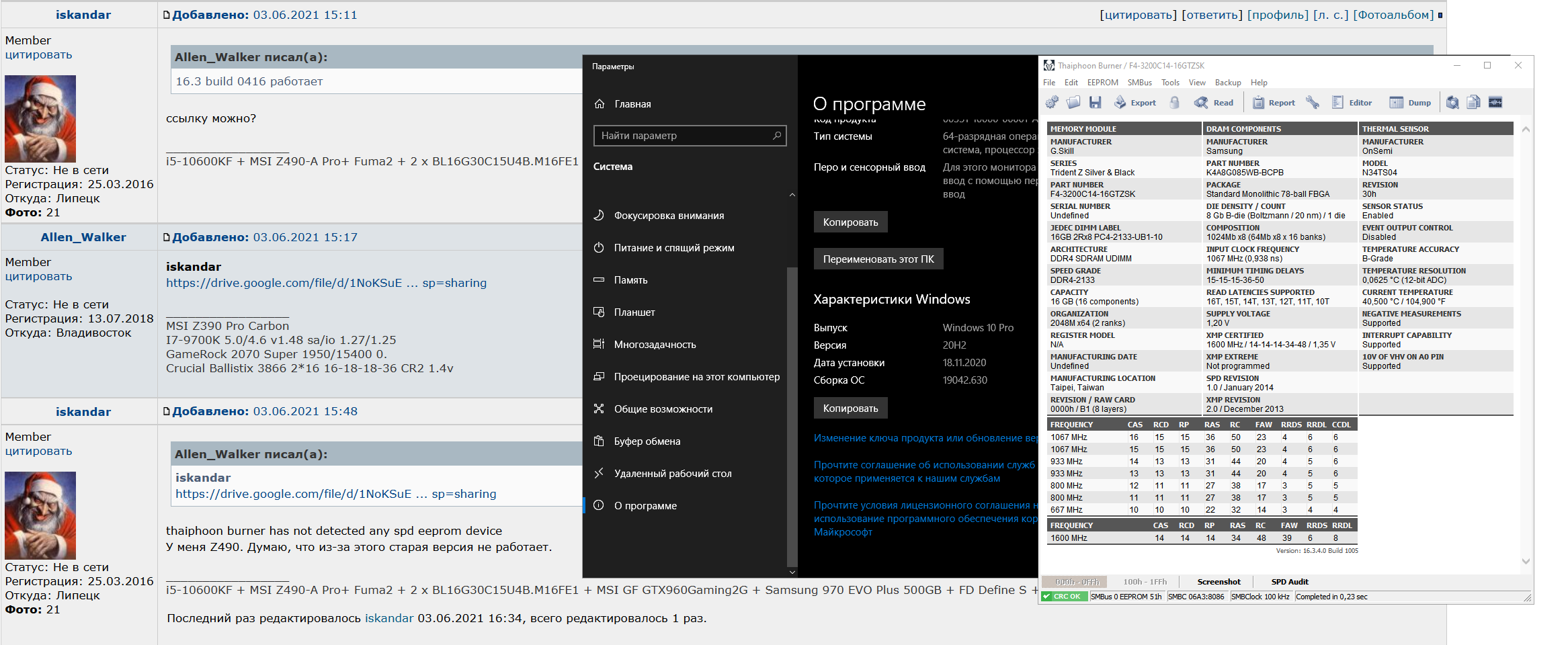Click the search magnifier icon in Settings
This screenshot has width=1568, height=645.
point(777,136)
